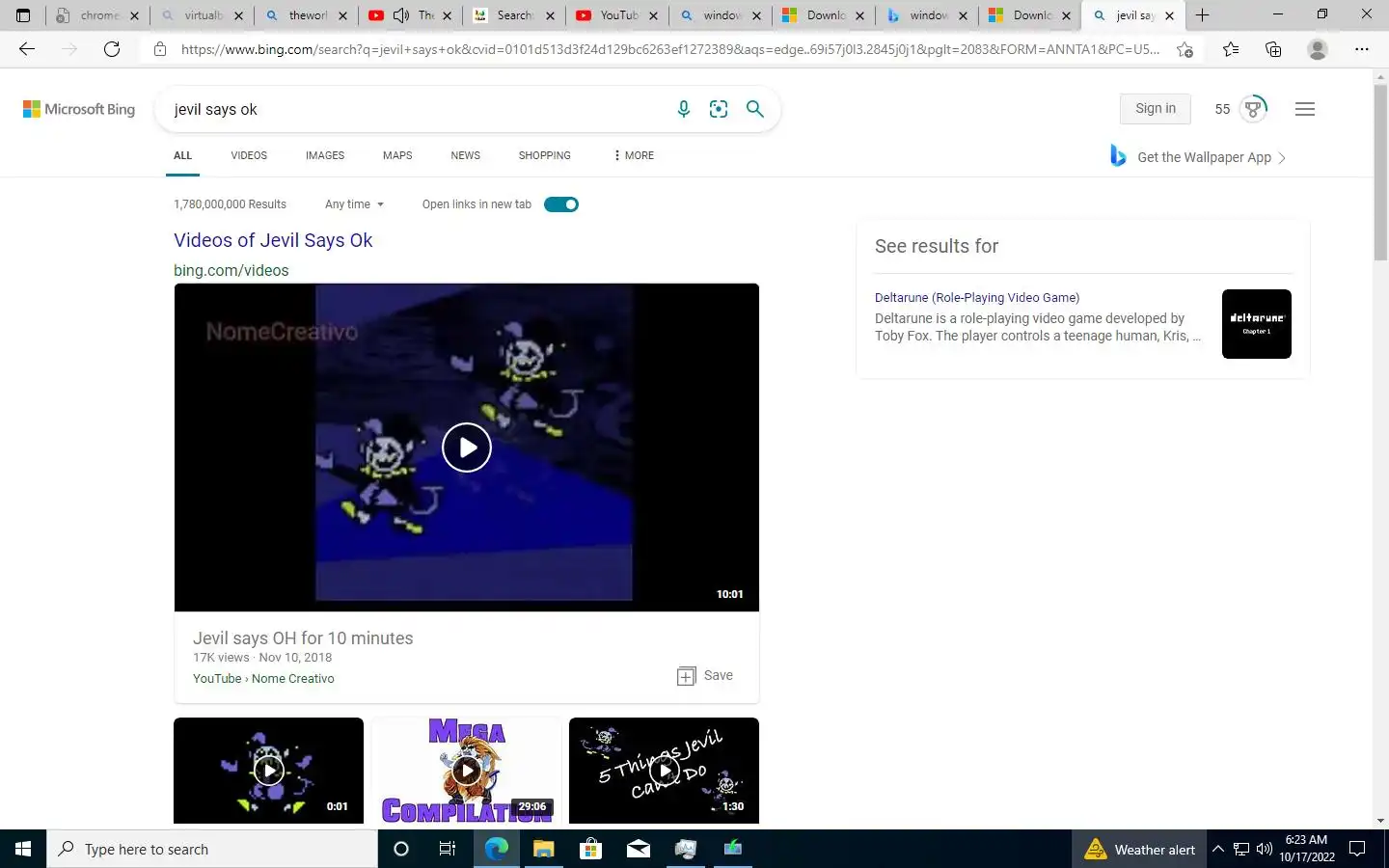Open the Deltarune (Role-Playing Video Game) link
The height and width of the screenshot is (868, 1389).
977,298
